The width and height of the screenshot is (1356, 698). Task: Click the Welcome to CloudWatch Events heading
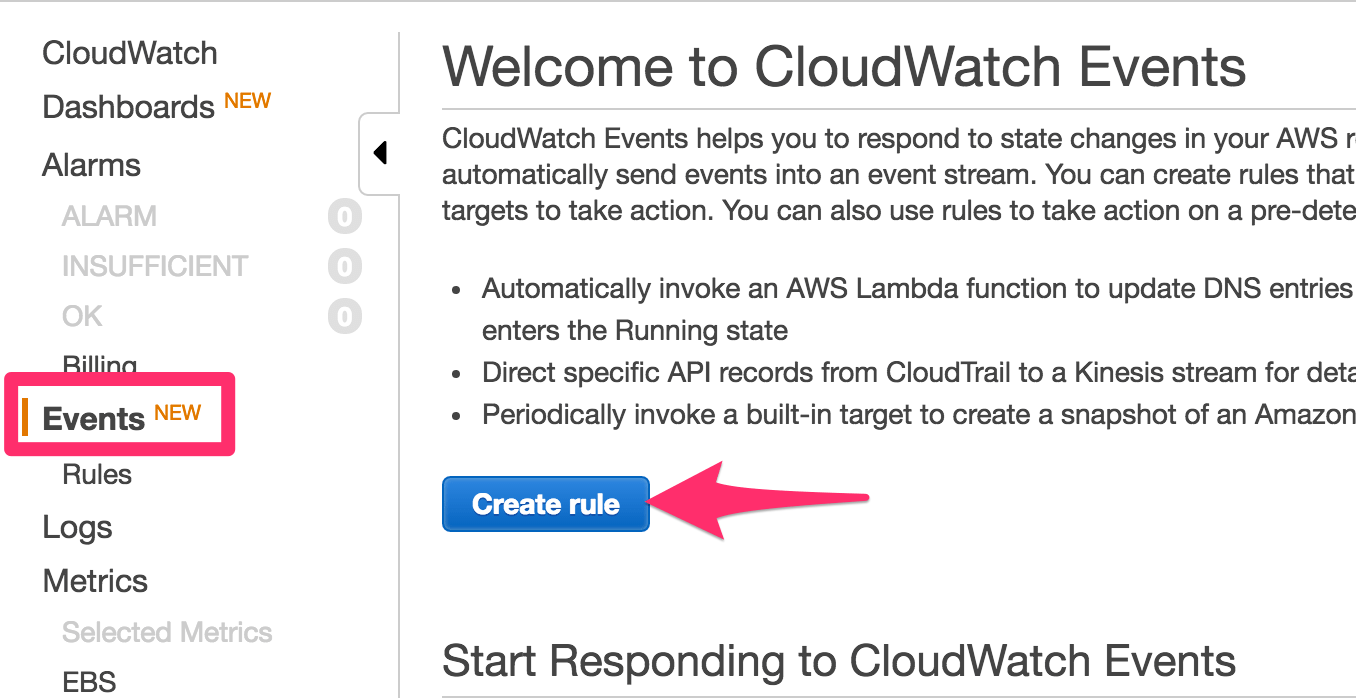click(845, 67)
